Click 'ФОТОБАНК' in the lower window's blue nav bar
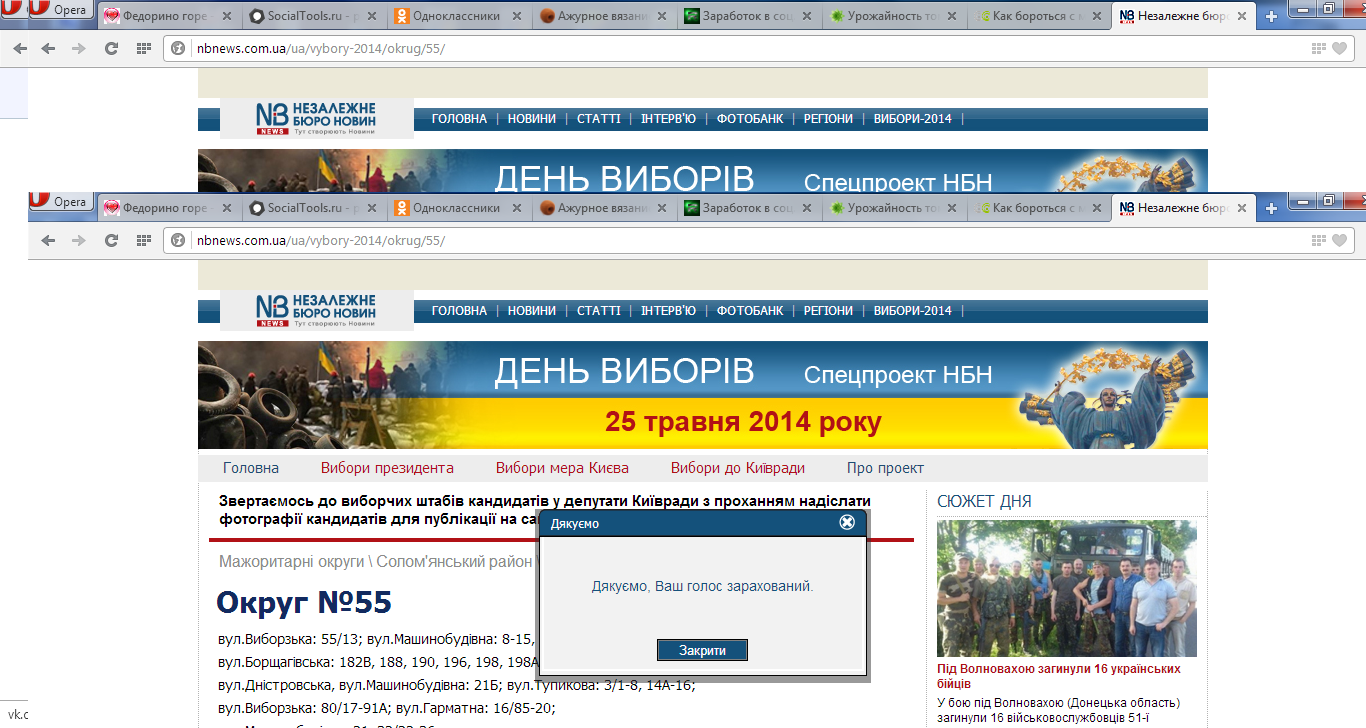 tap(750, 311)
